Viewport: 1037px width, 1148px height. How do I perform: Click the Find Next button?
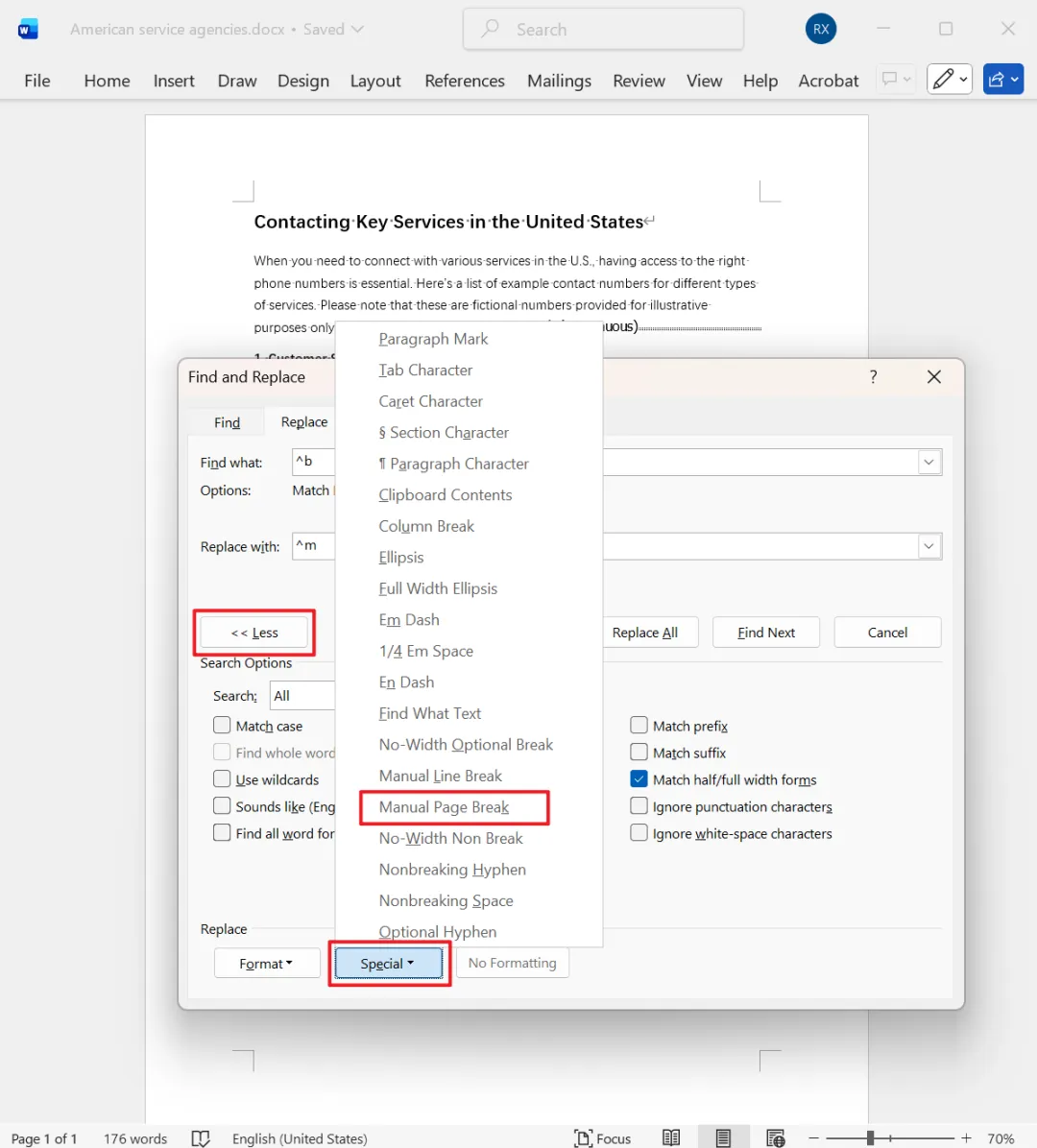point(766,633)
